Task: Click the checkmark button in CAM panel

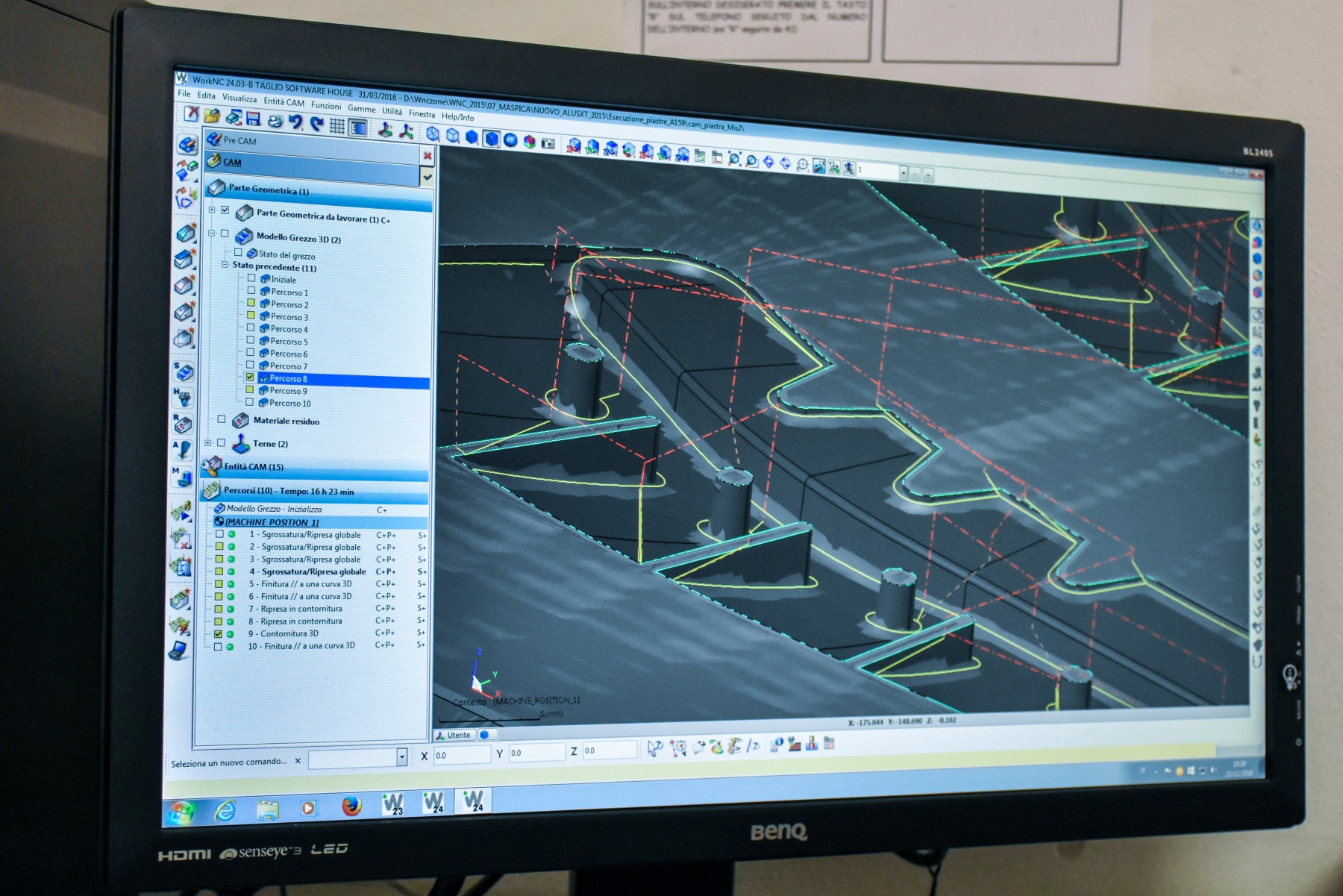Action: (x=428, y=177)
